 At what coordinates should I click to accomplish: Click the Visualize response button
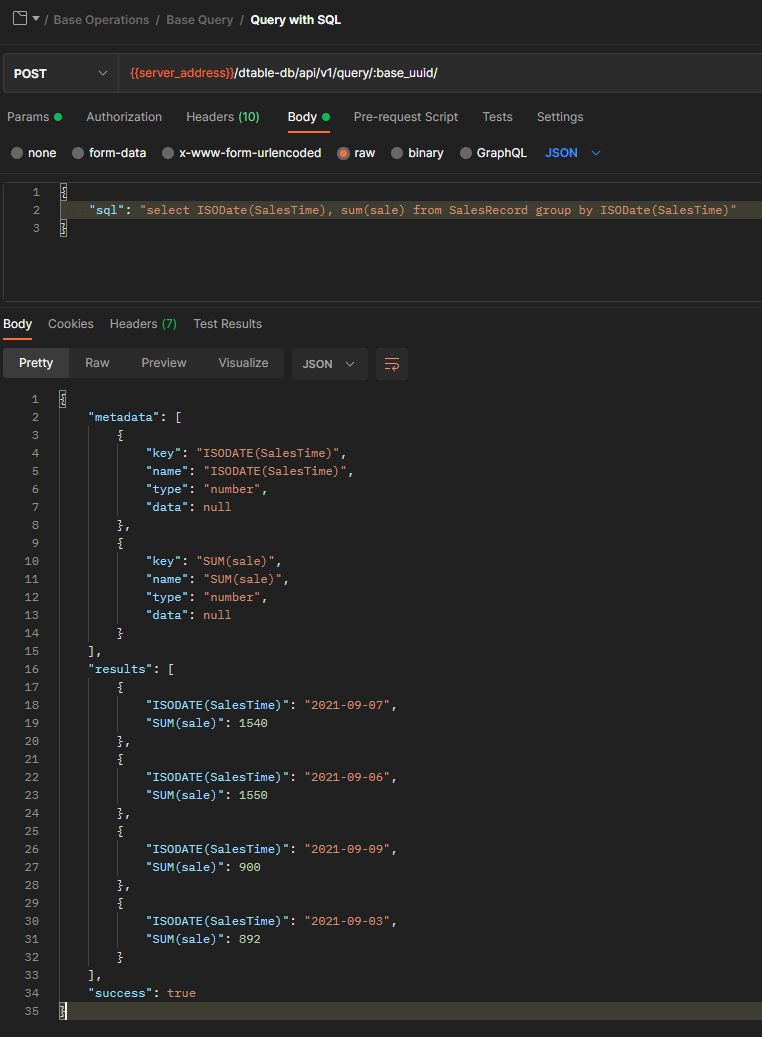click(243, 363)
